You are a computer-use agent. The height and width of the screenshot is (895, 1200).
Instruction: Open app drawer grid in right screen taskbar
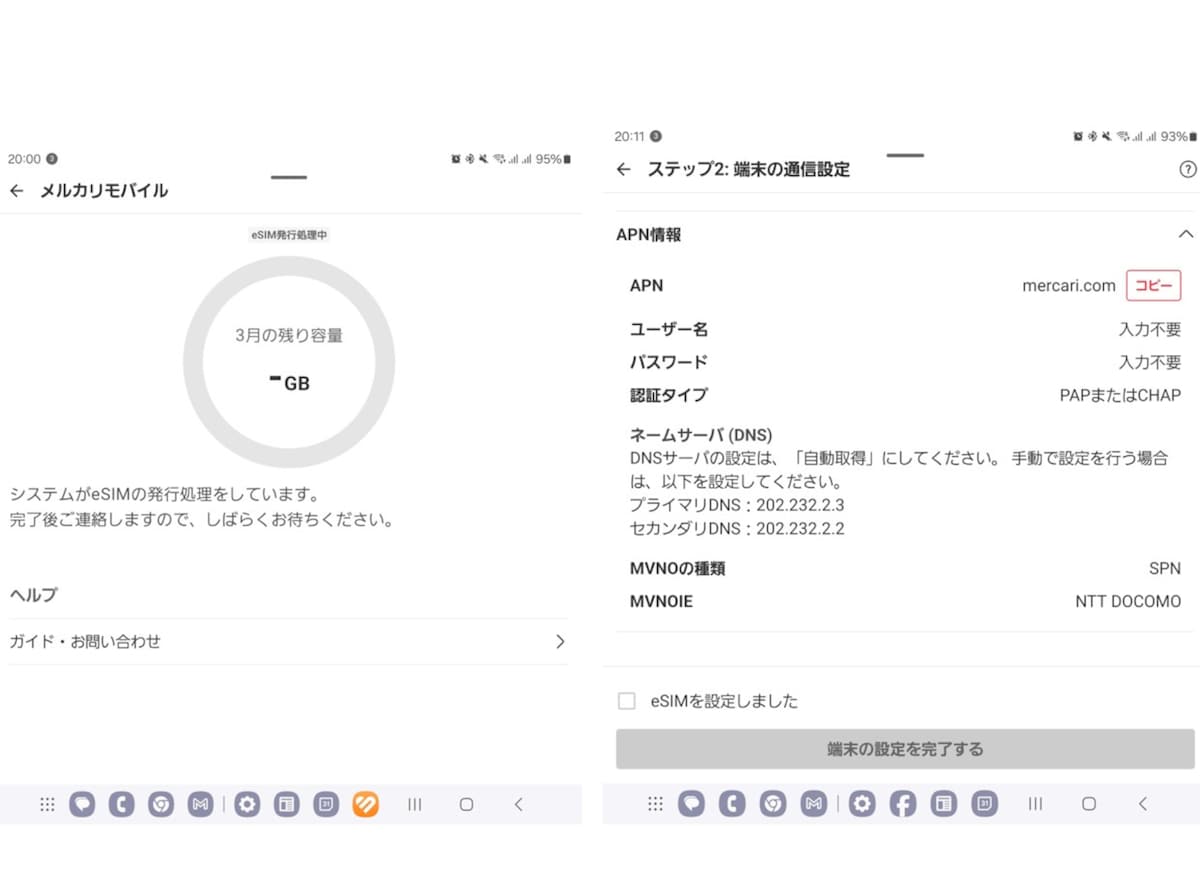[655, 804]
